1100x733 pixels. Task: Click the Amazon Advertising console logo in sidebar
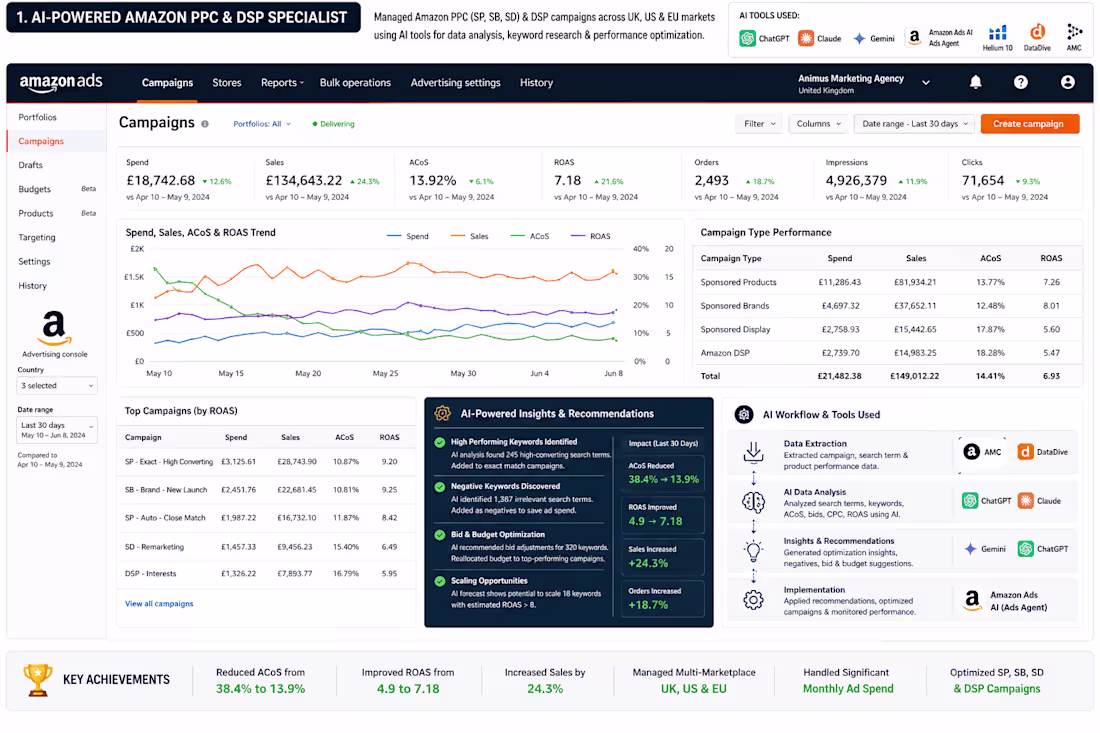click(x=54, y=328)
